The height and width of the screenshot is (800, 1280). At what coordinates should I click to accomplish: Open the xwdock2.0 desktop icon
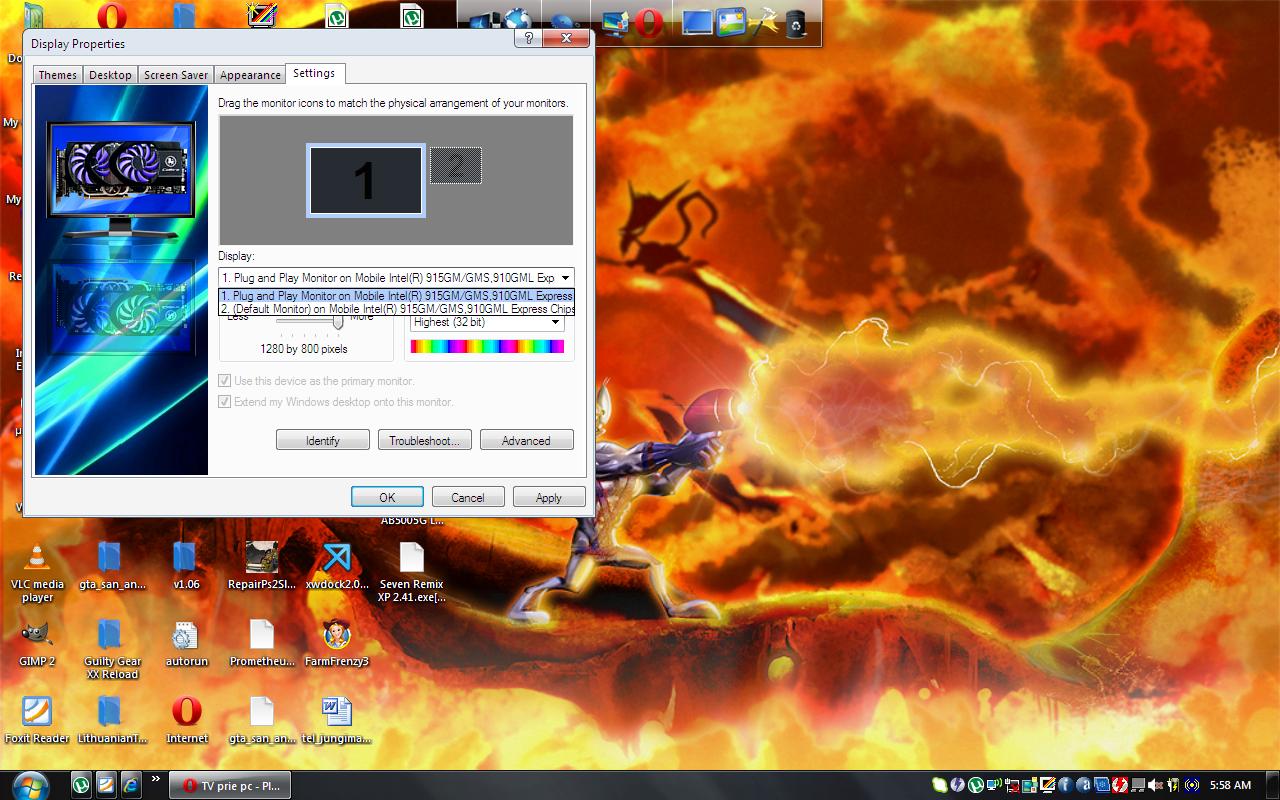click(x=337, y=565)
